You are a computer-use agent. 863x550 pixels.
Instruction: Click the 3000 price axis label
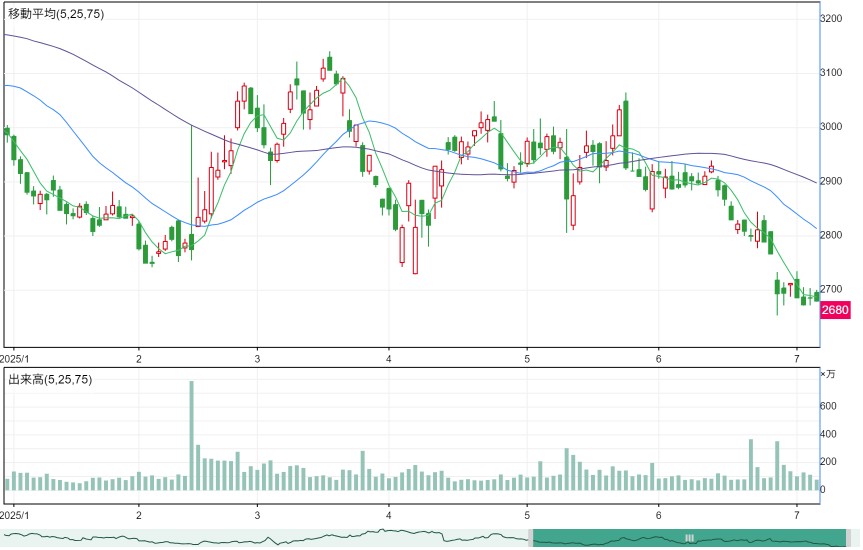(x=831, y=127)
